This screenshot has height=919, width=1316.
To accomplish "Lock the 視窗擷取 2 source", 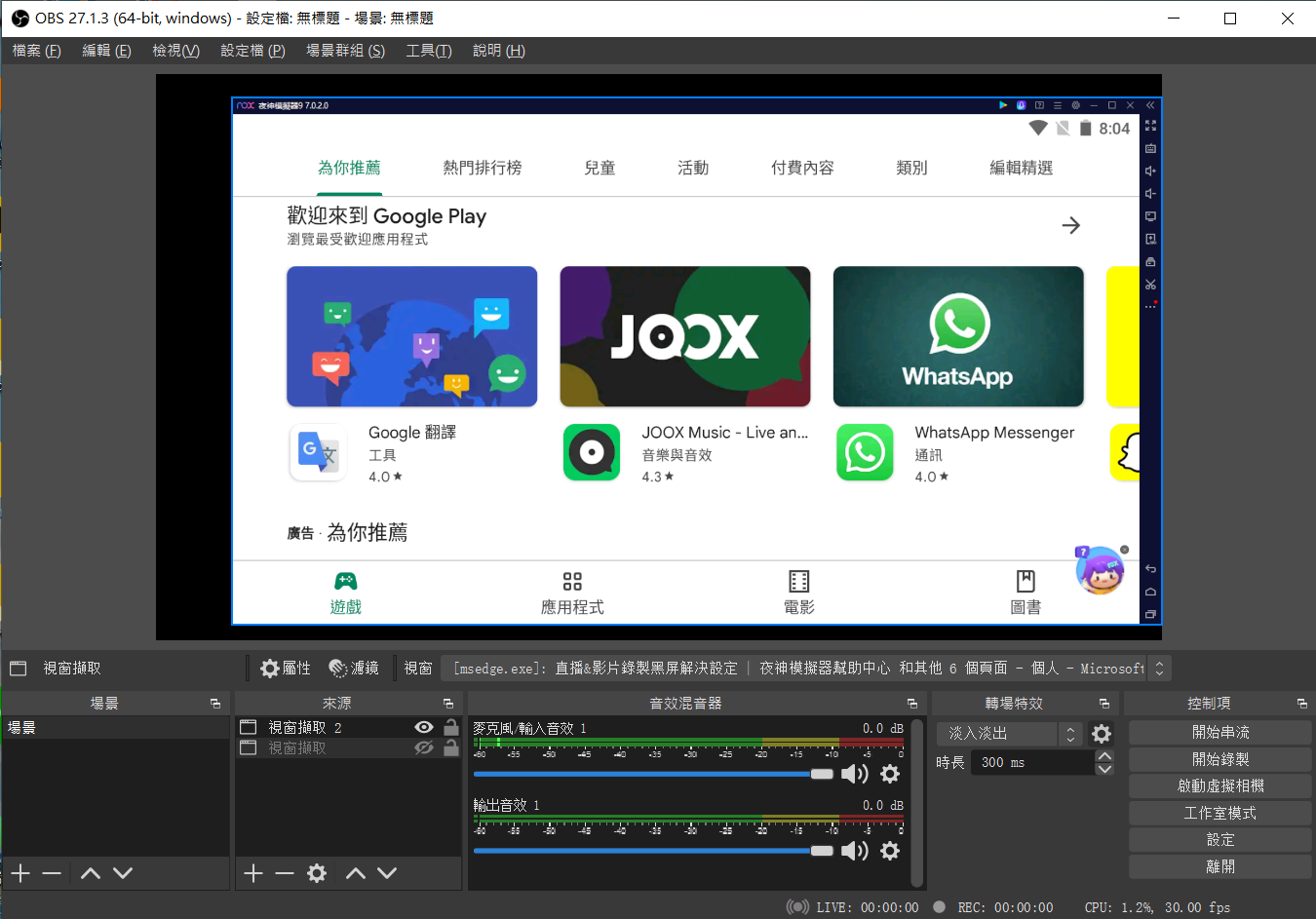I will pyautogui.click(x=451, y=726).
